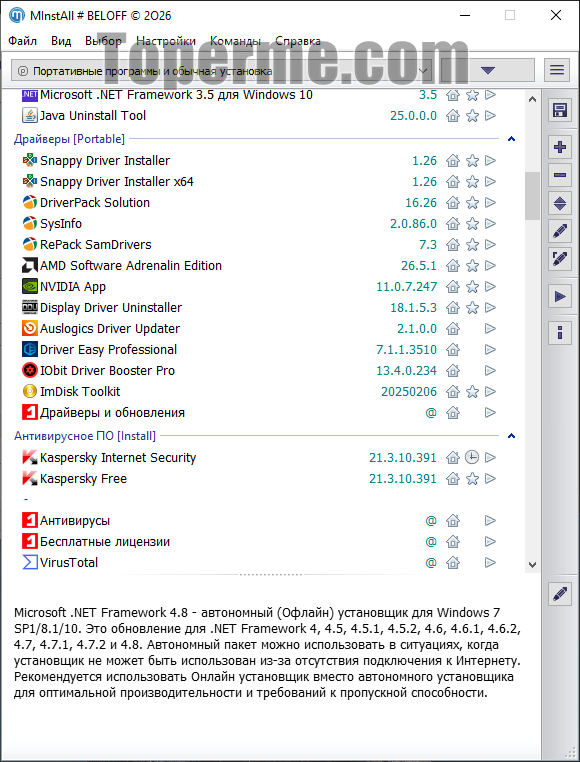
Task: Click the up-down arrows sort icon
Action: (x=560, y=203)
